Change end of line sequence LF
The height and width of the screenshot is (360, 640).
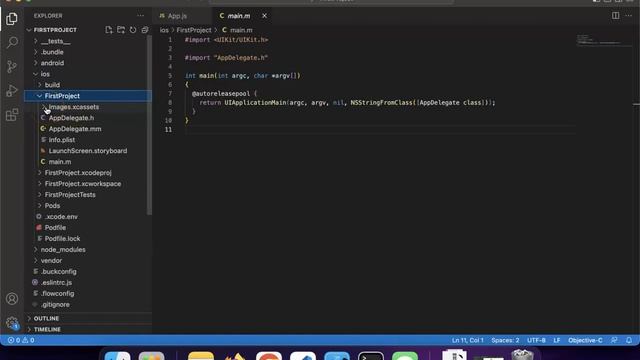coord(557,340)
